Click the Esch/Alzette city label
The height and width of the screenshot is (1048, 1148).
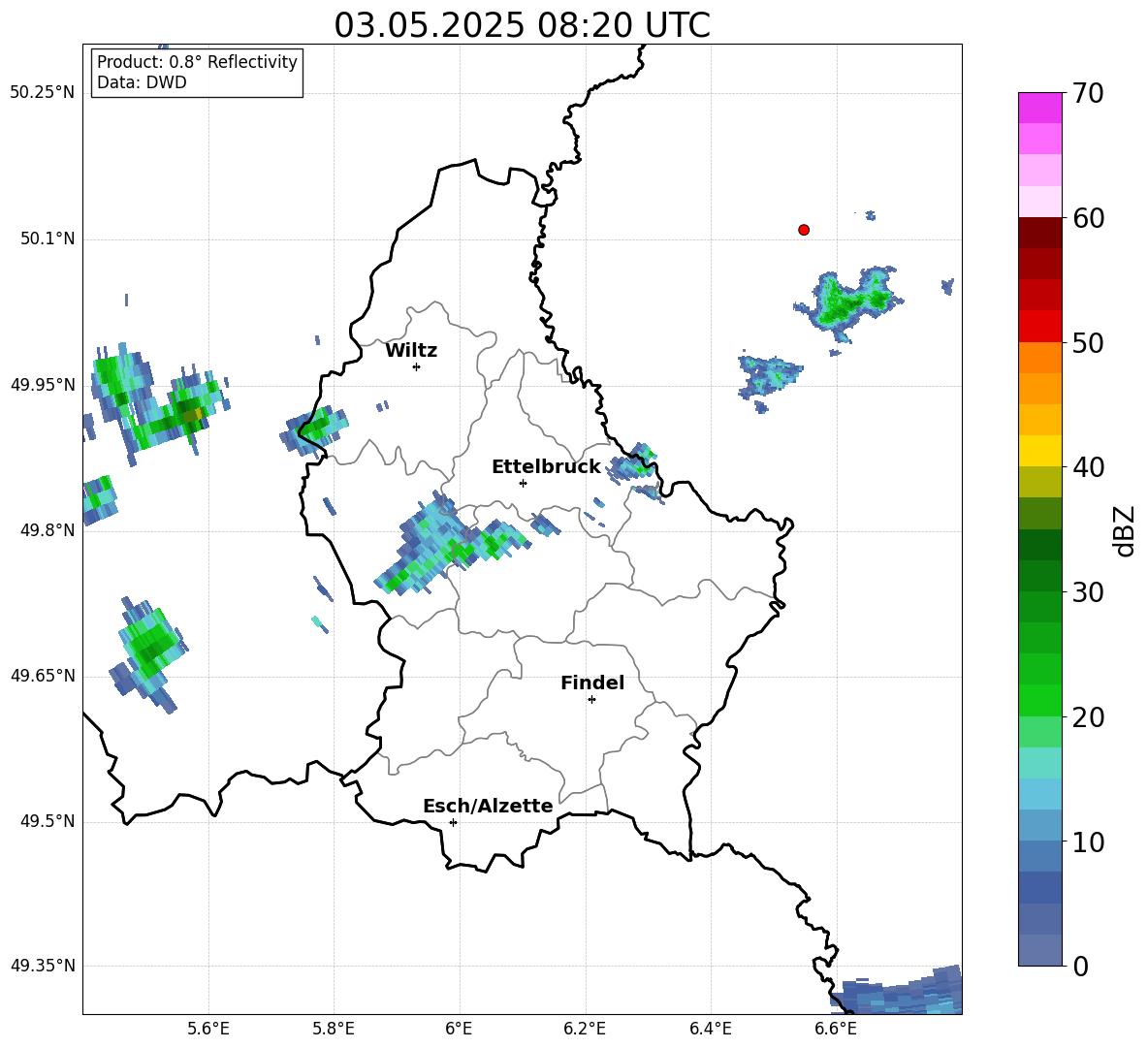(x=488, y=806)
